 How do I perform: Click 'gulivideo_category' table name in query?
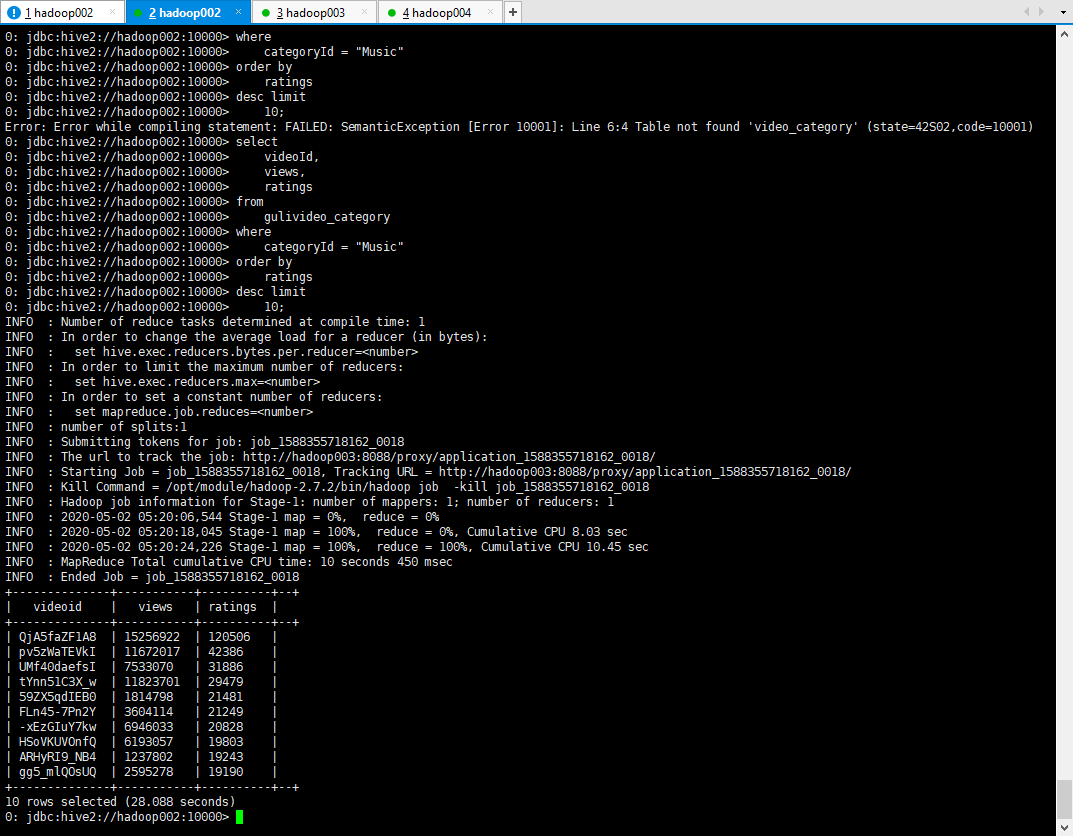[x=327, y=217]
